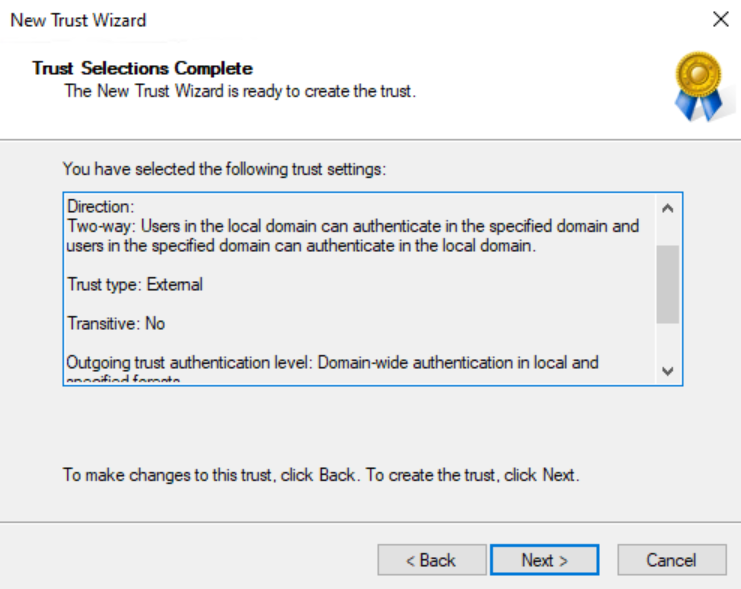
Task: Click the "Trust type: External" line
Action: click(x=135, y=285)
